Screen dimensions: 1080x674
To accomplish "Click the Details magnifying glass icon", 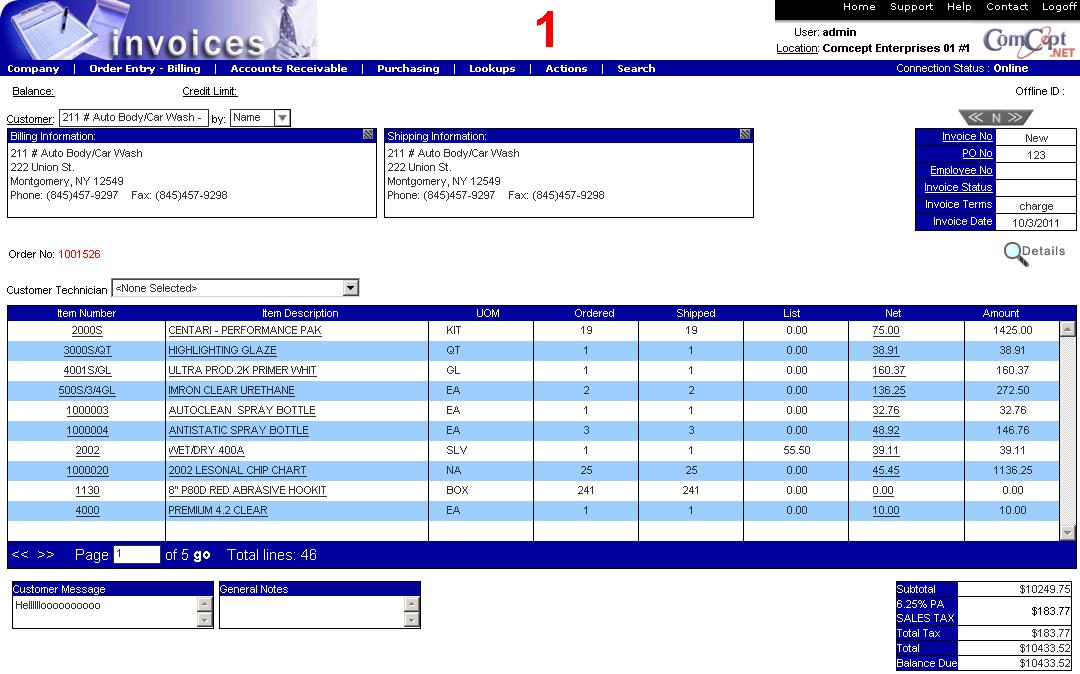I will tap(1016, 254).
